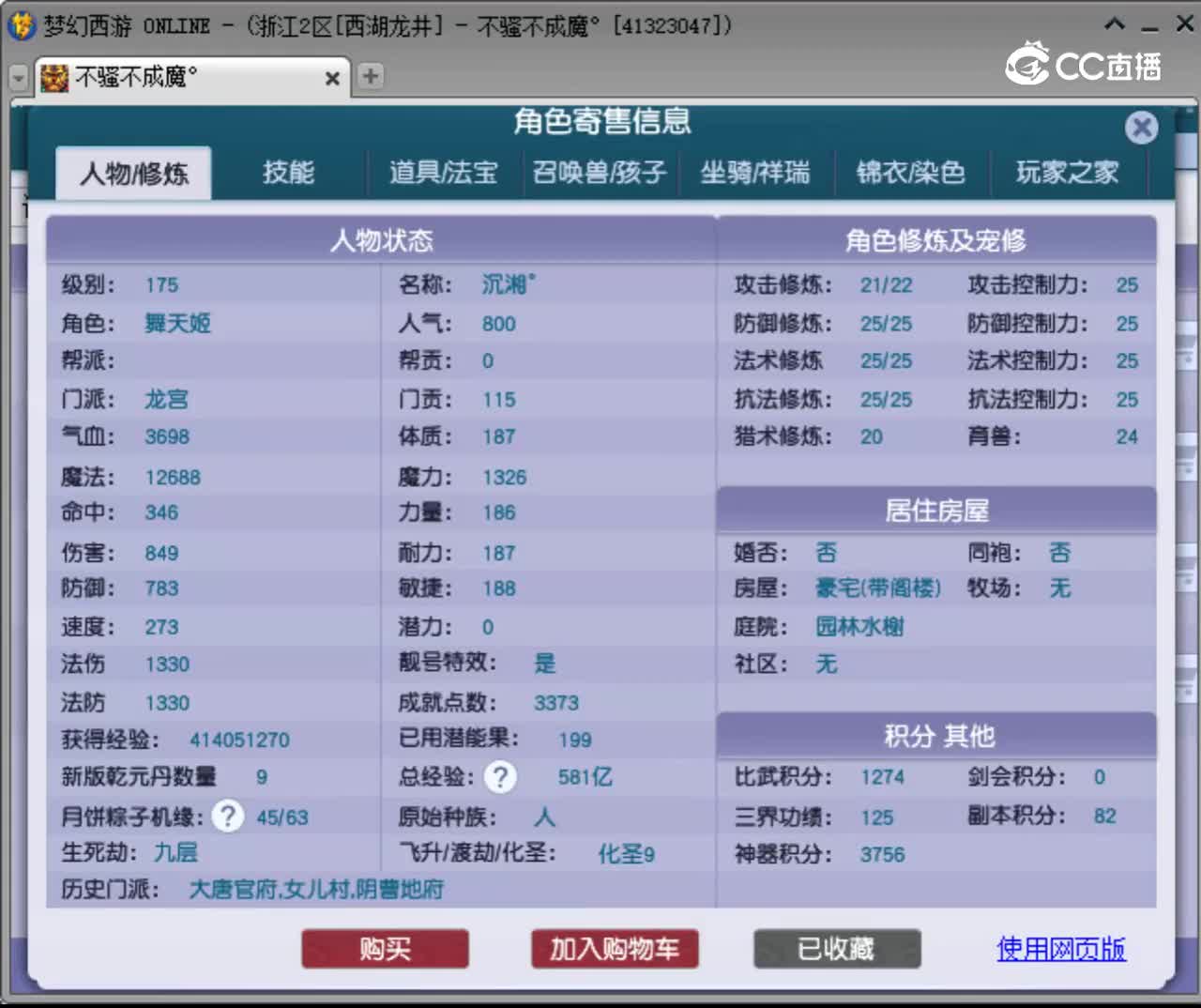The height and width of the screenshot is (1008, 1201).
Task: Click the 气血 value 3698
Action: [167, 437]
